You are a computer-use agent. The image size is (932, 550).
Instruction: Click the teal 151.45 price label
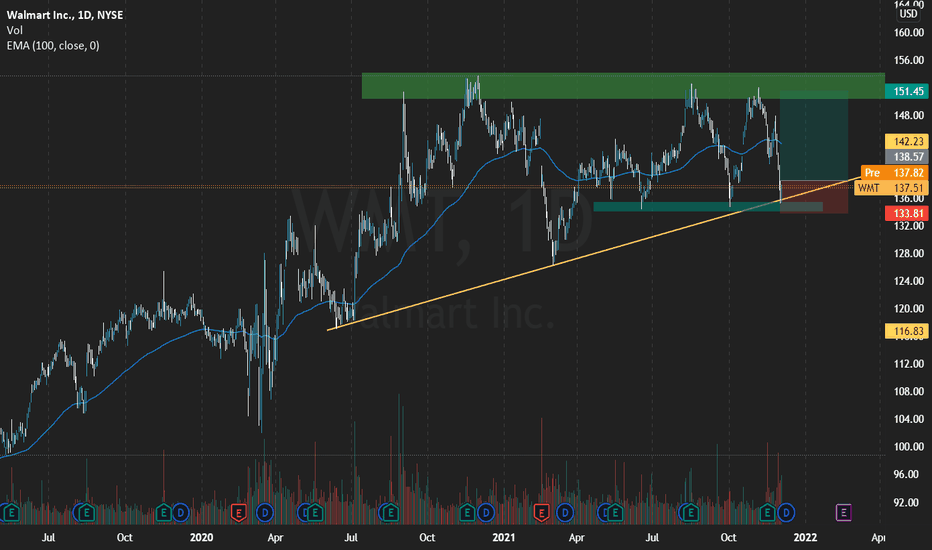(906, 91)
